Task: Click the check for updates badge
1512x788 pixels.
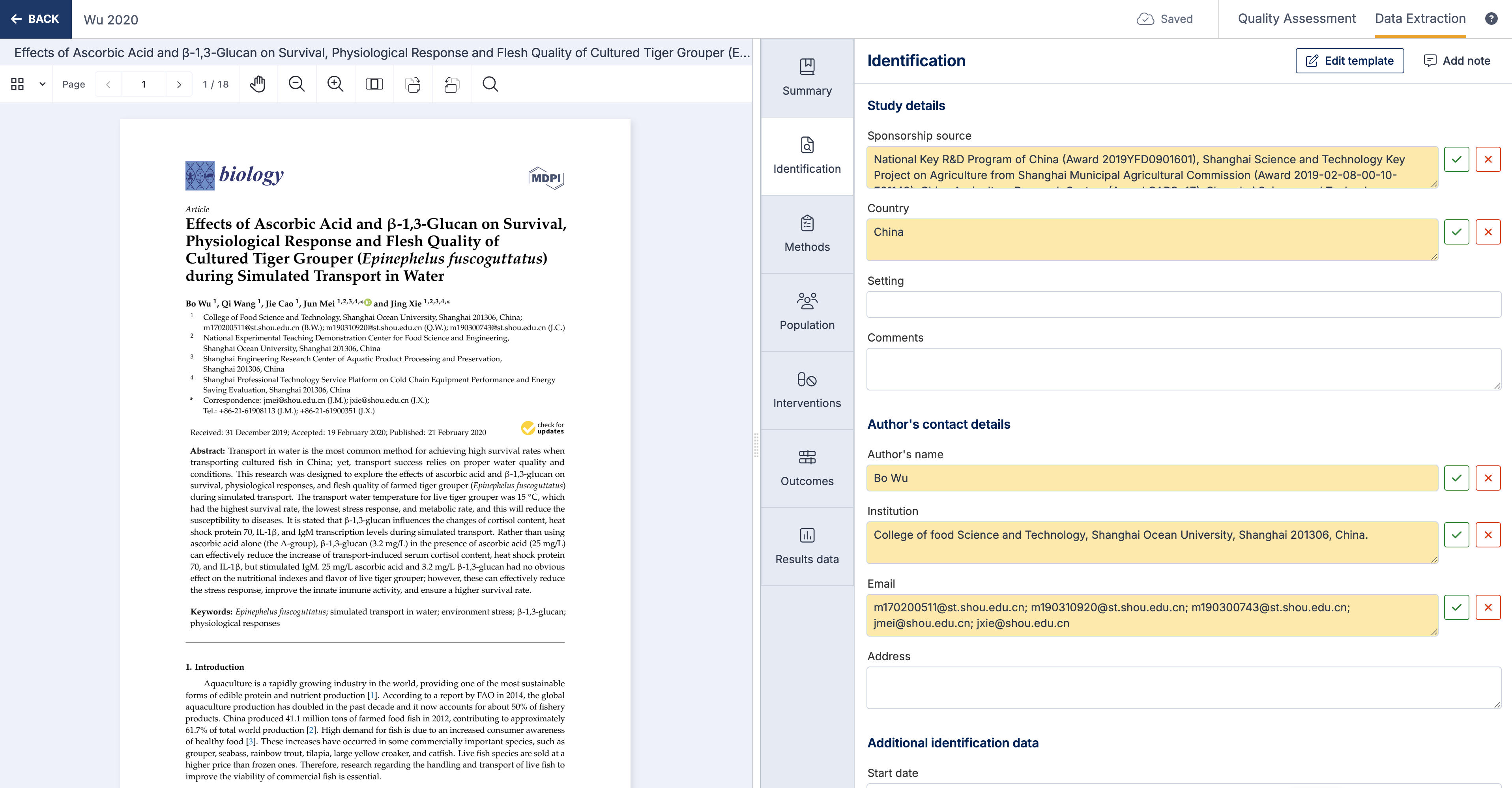Action: 543,428
